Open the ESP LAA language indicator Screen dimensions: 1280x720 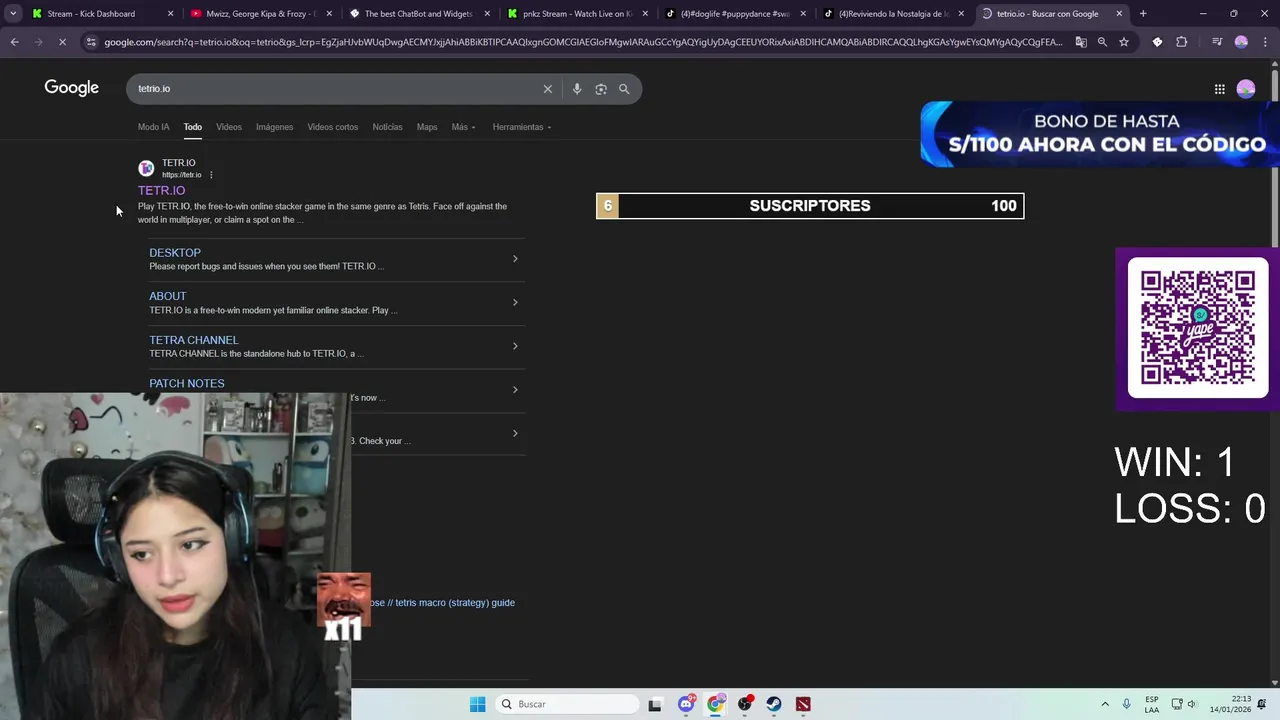[1152, 704]
